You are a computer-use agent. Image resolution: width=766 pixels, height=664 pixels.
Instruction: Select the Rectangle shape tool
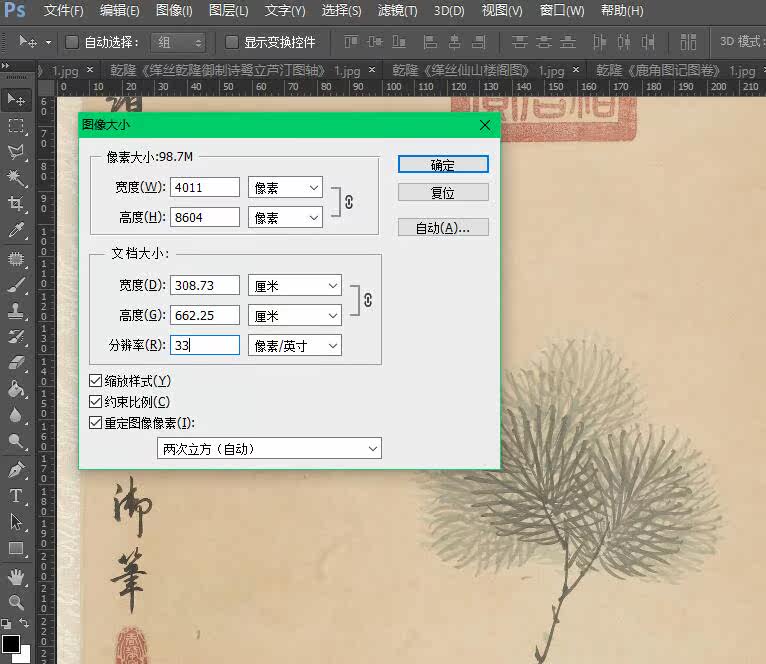[16, 548]
